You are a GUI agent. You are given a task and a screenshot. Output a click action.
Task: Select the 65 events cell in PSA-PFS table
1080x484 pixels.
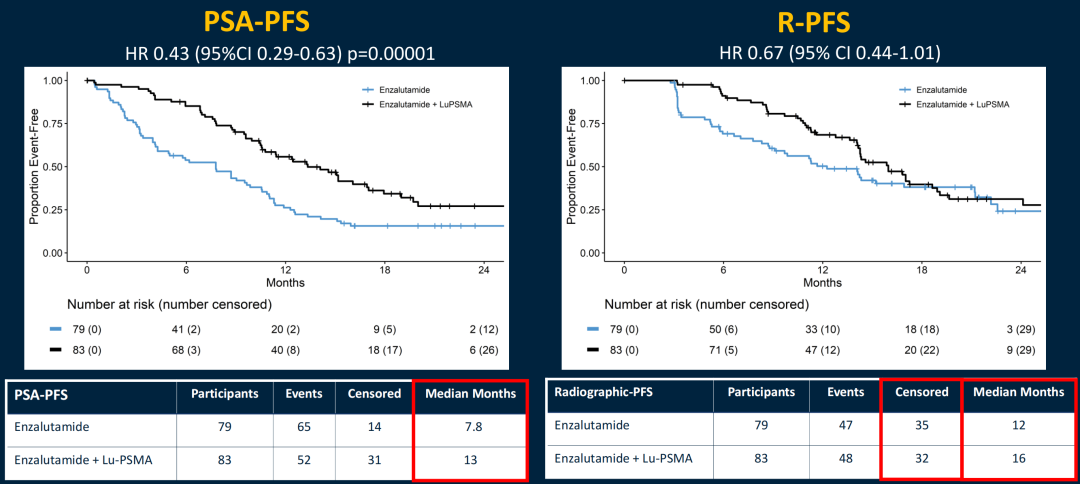(x=304, y=427)
